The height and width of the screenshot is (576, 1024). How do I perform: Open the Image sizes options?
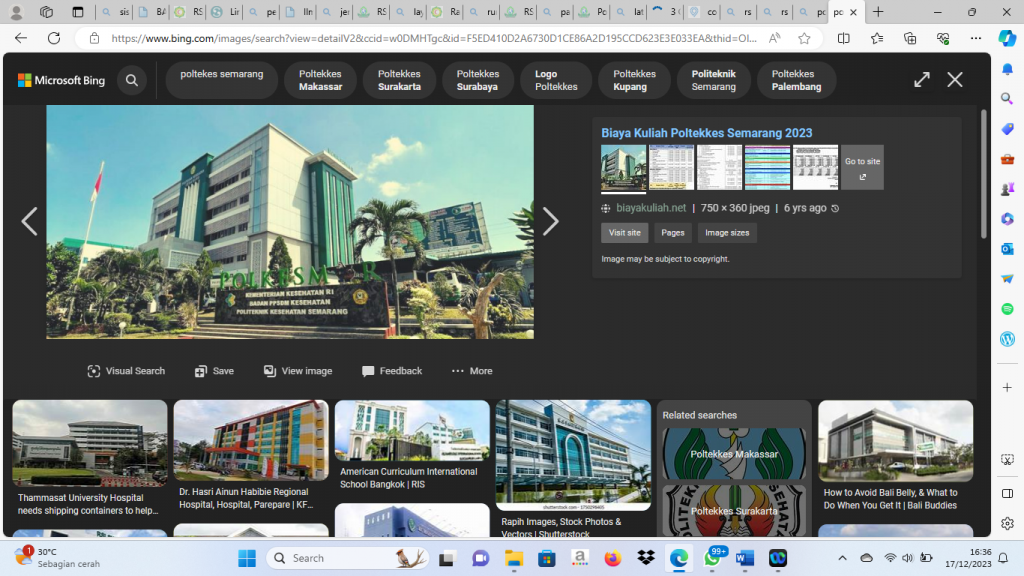click(726, 233)
